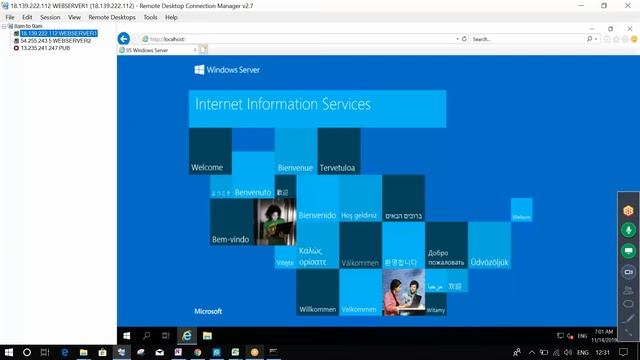Open File Explorer on the remote taskbar
This screenshot has height=360, width=640.
pyautogui.click(x=207, y=336)
